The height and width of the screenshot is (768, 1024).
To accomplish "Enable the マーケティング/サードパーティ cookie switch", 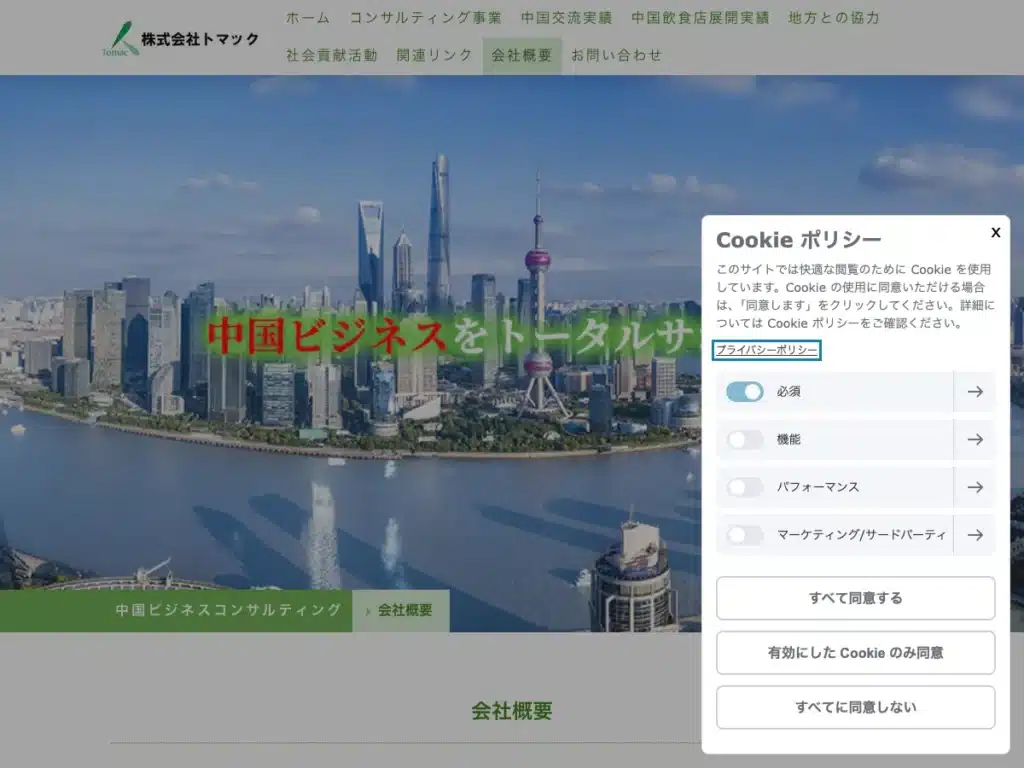I will [x=744, y=535].
